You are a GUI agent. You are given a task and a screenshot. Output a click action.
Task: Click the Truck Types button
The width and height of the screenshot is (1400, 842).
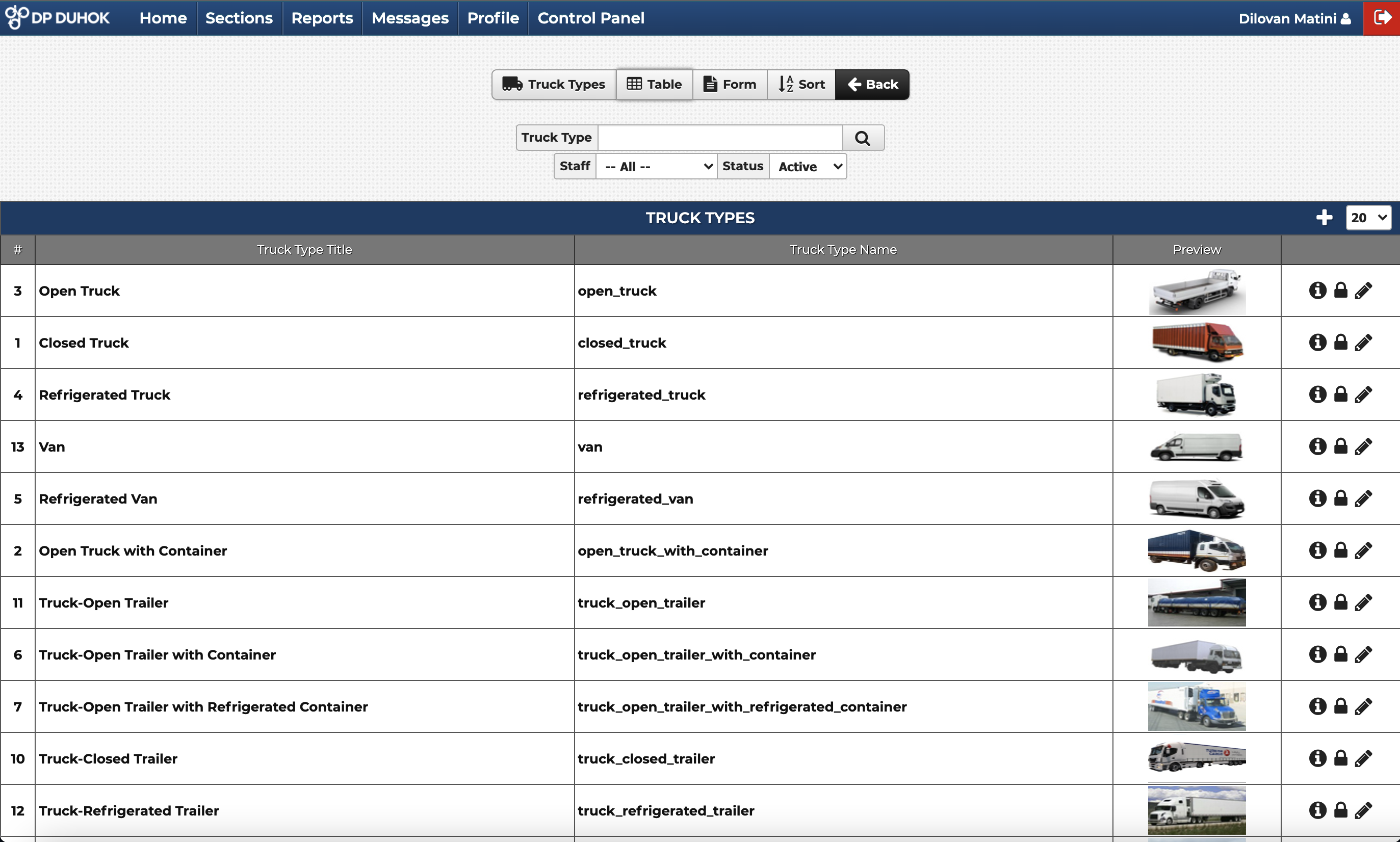554,85
